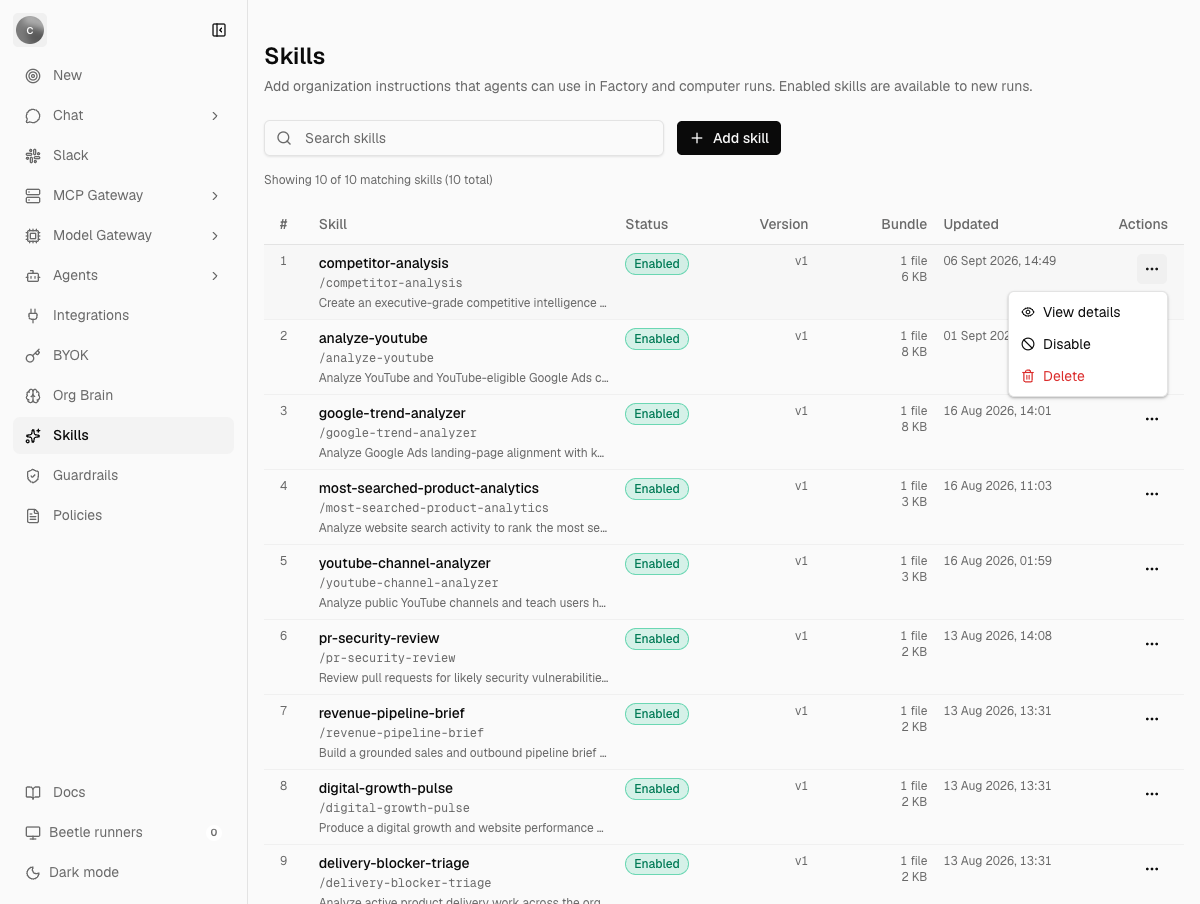Click the analyze-youtube skill name
The width and height of the screenshot is (1200, 904).
click(x=373, y=338)
